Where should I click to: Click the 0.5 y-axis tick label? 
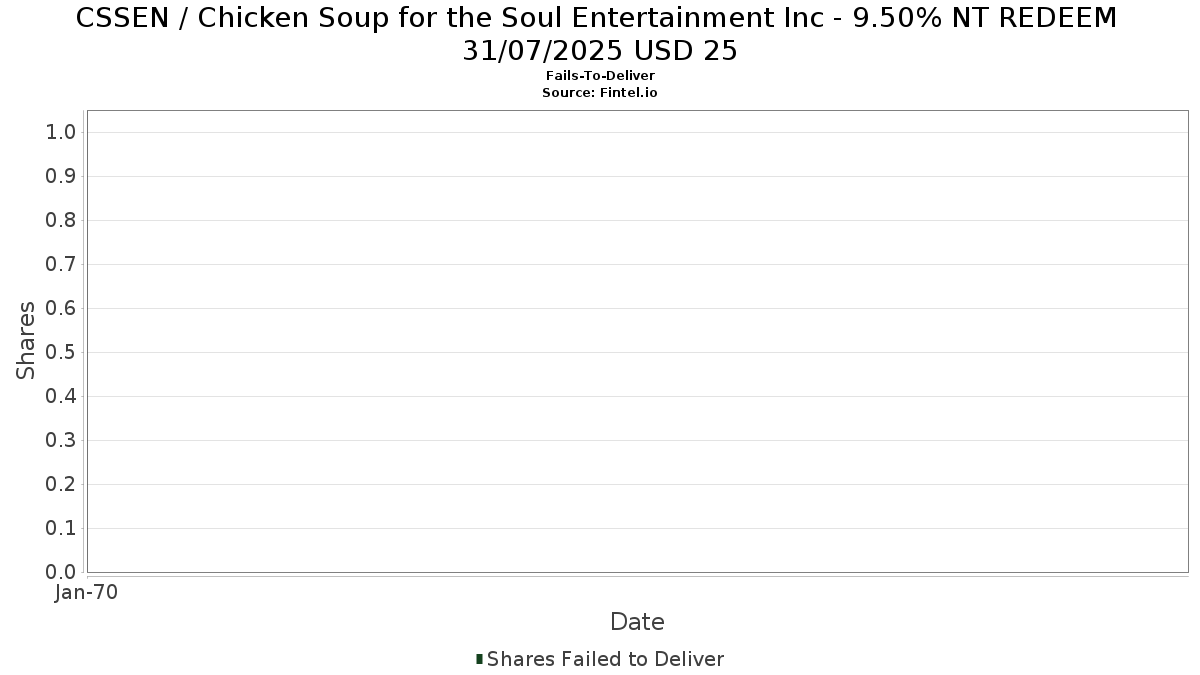point(62,353)
